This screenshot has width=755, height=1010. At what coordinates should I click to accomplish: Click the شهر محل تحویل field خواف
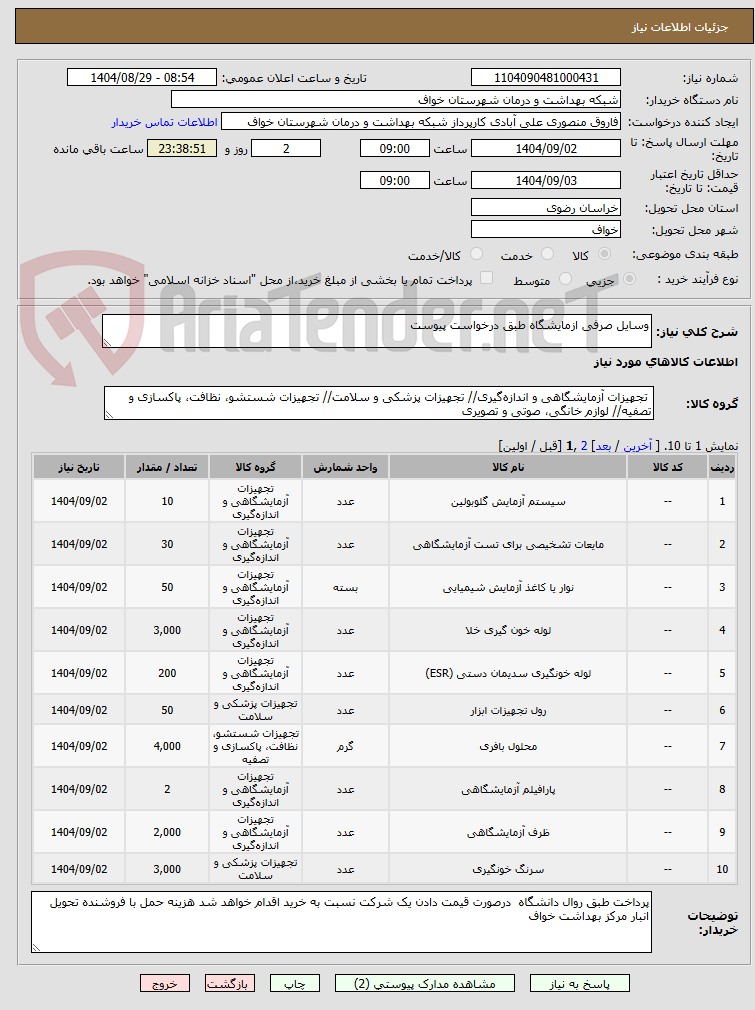[546, 229]
